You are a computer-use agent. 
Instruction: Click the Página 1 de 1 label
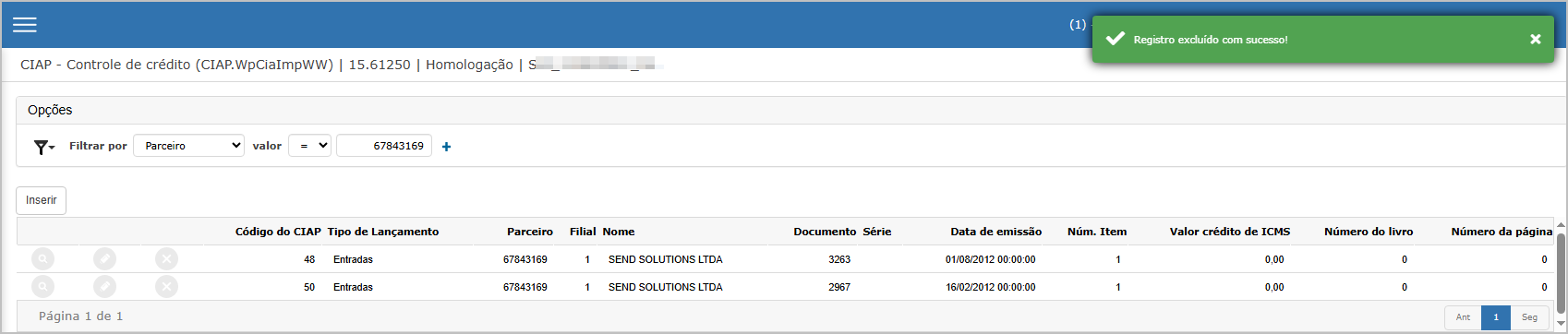pos(80,316)
